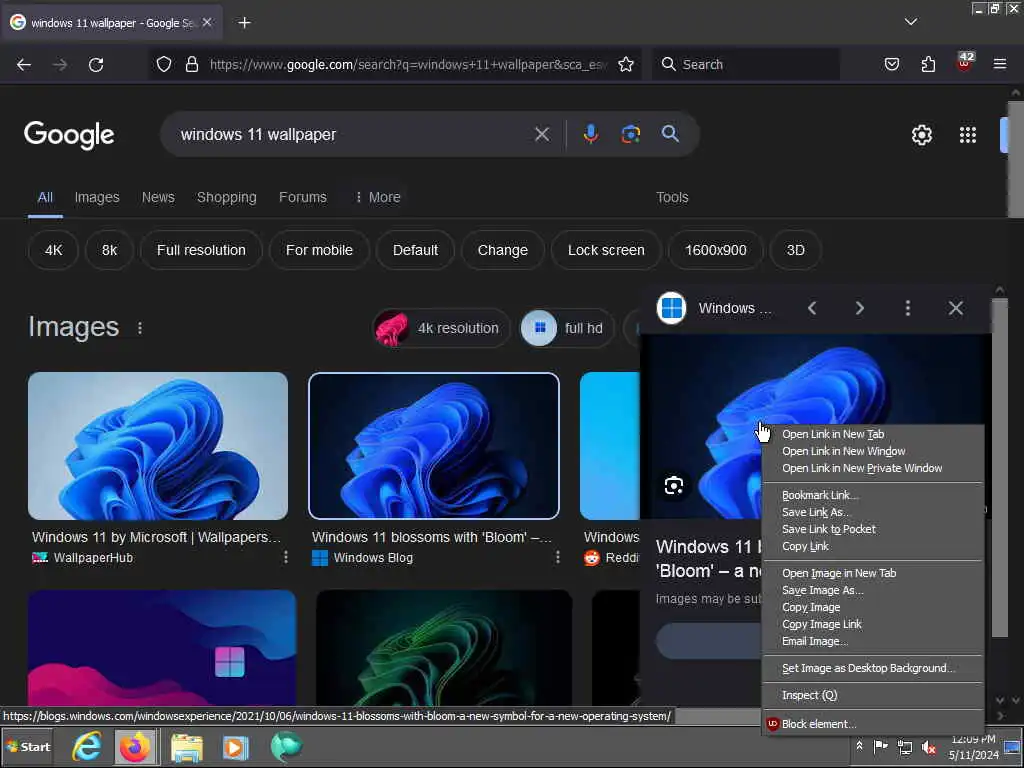This screenshot has width=1024, height=768.
Task: Open the Windows Start button
Action: (x=28, y=746)
